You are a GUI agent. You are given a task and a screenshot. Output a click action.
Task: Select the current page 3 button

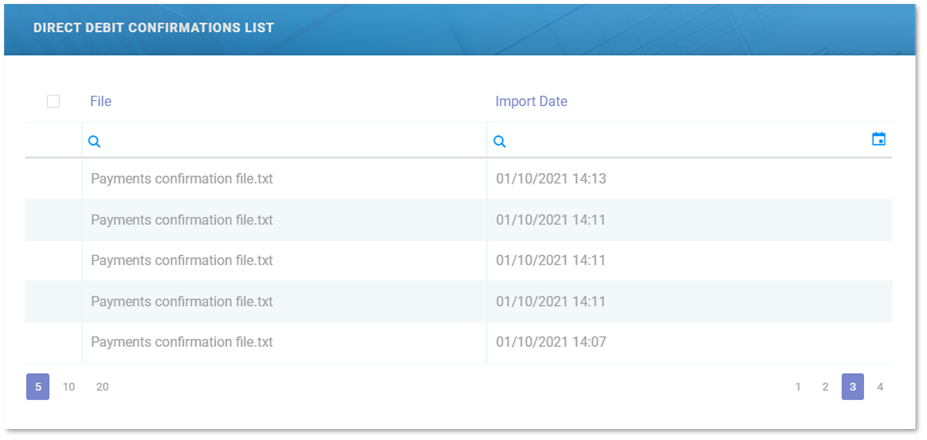tap(852, 387)
